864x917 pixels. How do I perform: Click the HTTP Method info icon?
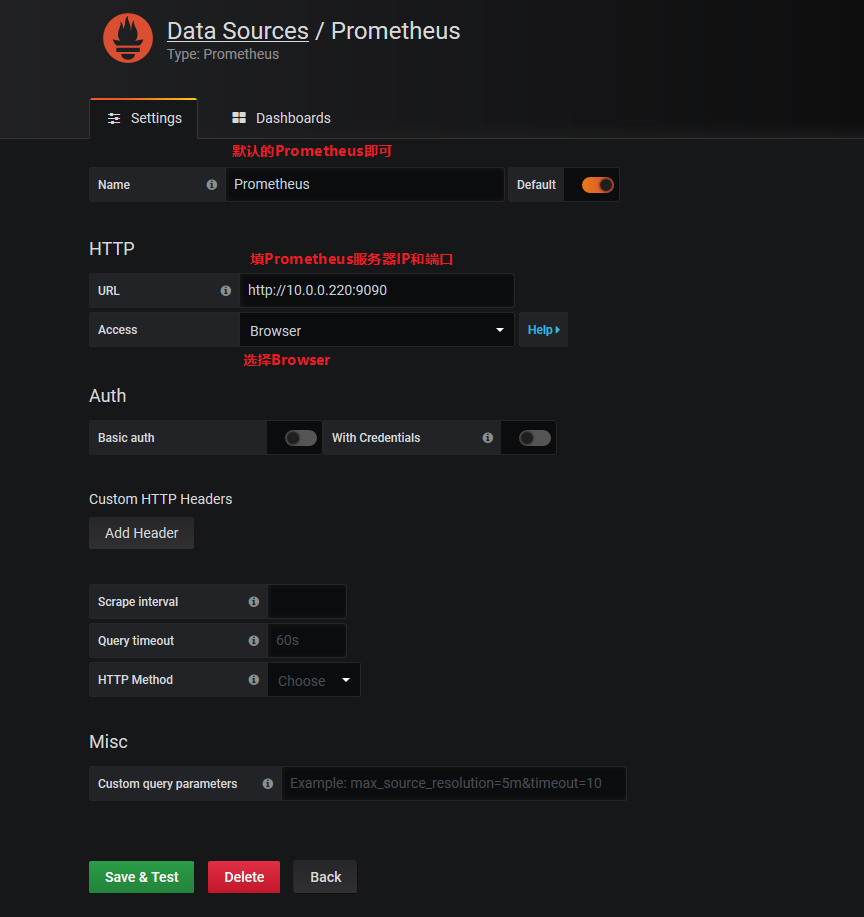254,680
